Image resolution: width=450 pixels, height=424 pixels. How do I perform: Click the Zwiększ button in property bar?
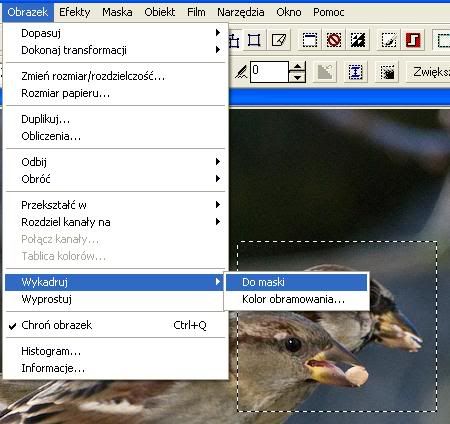[x=428, y=72]
